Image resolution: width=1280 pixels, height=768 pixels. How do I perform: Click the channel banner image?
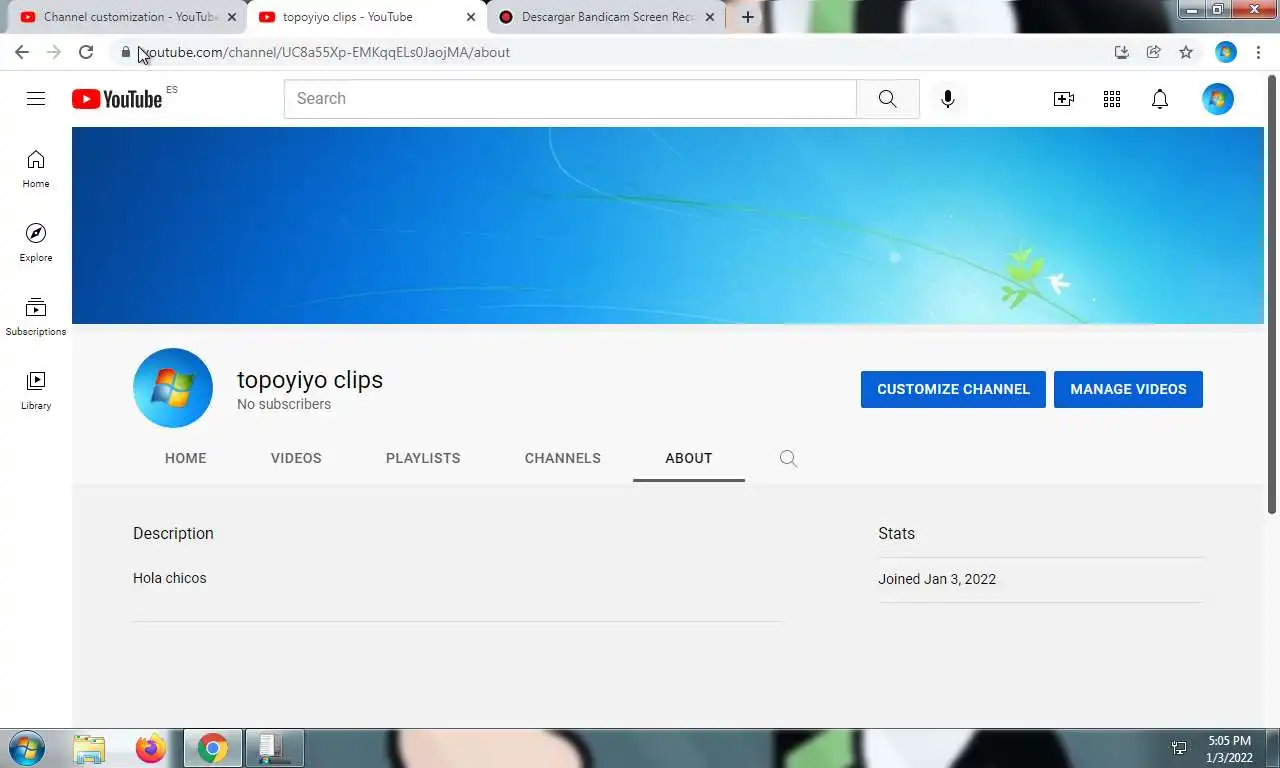tap(668, 225)
